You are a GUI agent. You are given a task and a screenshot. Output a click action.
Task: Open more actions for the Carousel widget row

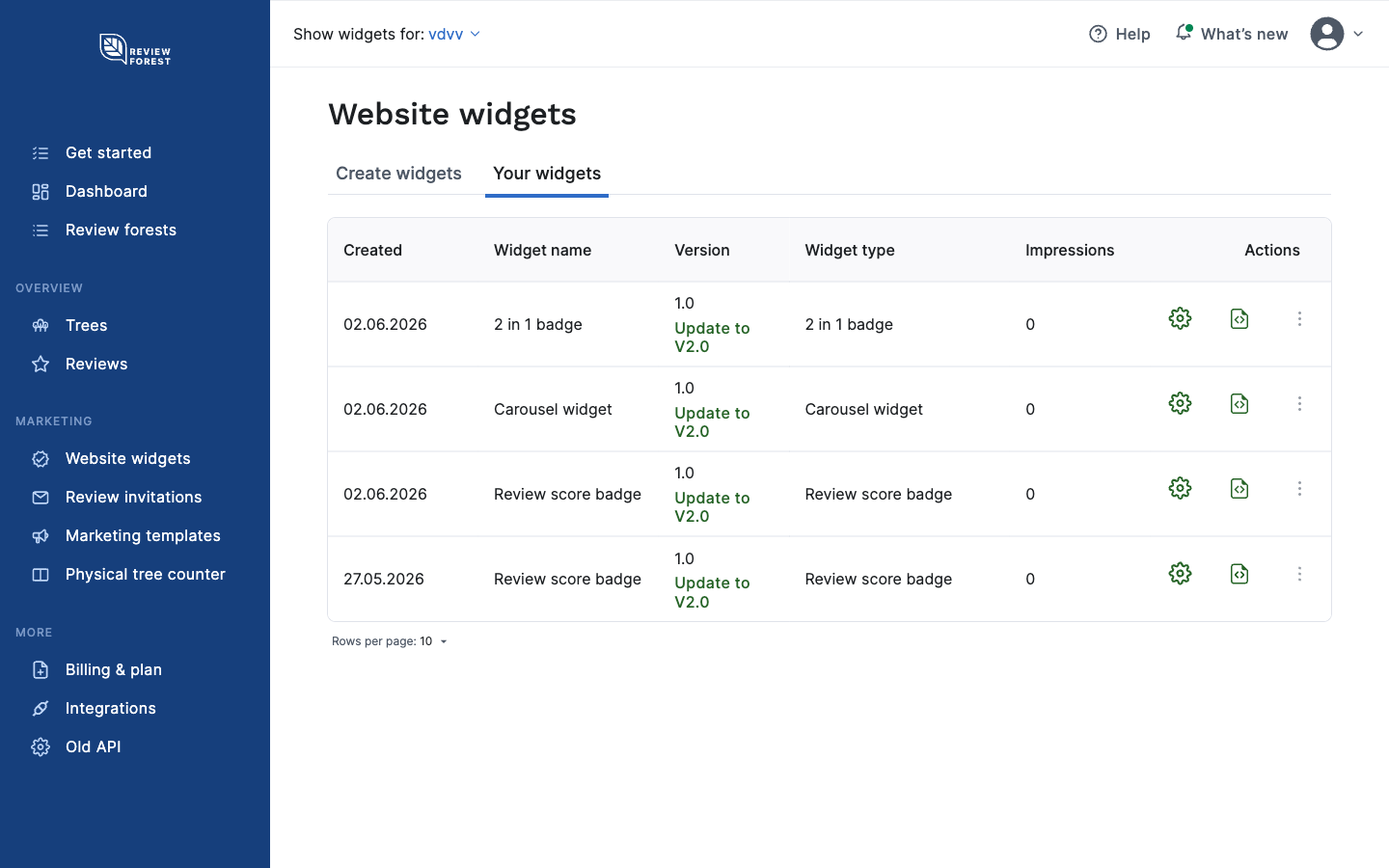point(1299,403)
